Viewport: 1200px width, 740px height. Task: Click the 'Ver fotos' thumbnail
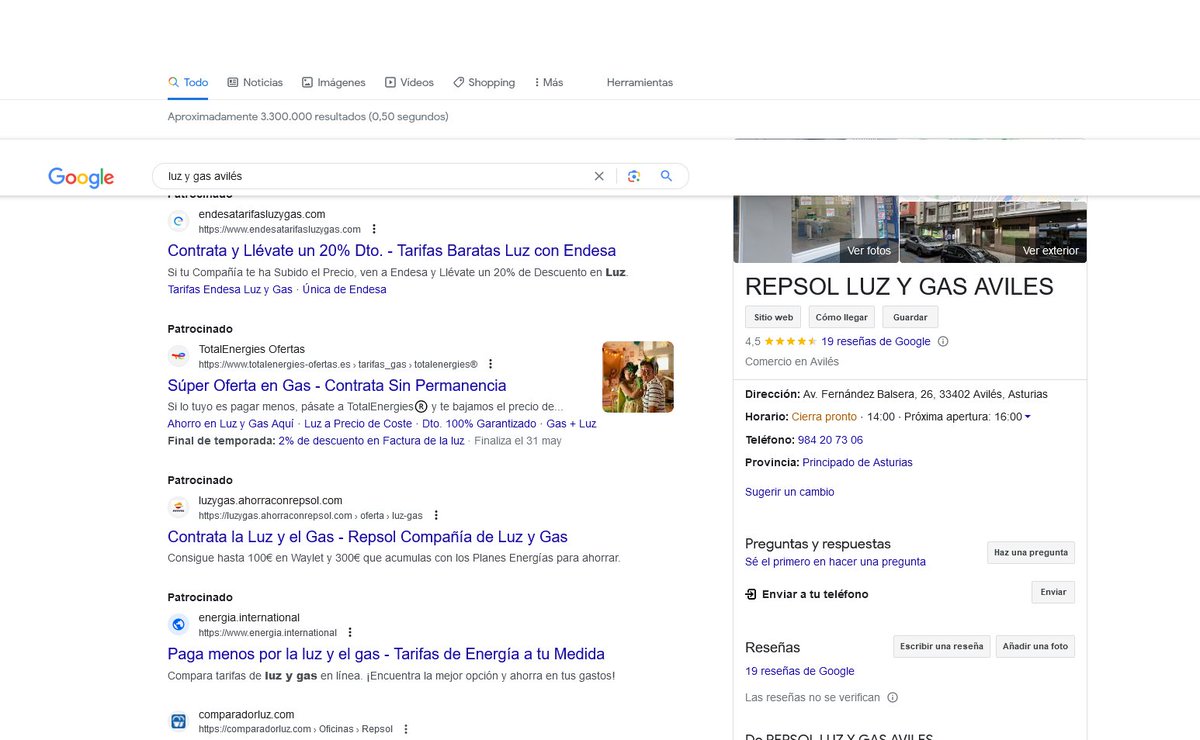click(x=815, y=230)
